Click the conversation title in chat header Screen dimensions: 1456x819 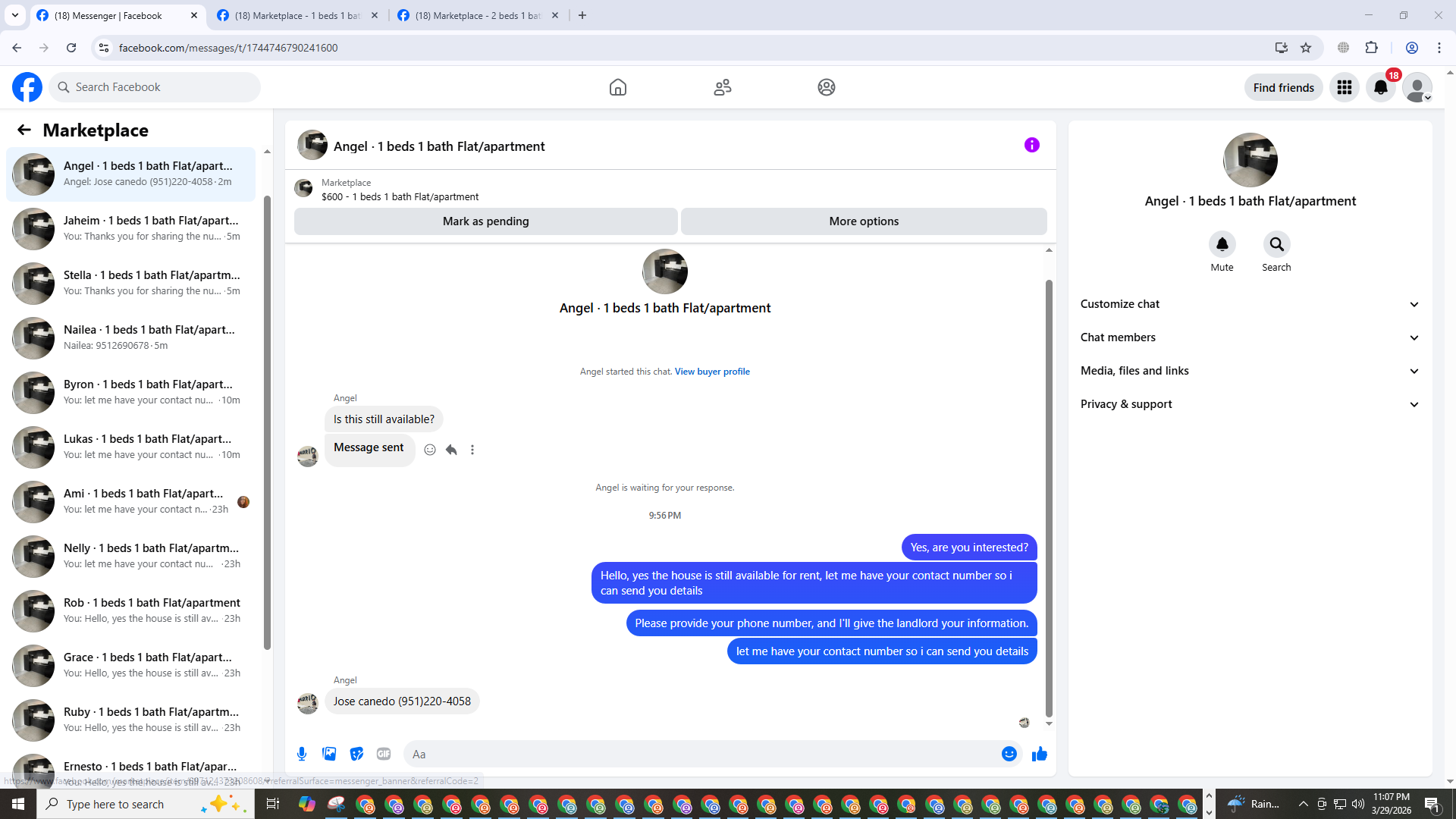click(439, 146)
